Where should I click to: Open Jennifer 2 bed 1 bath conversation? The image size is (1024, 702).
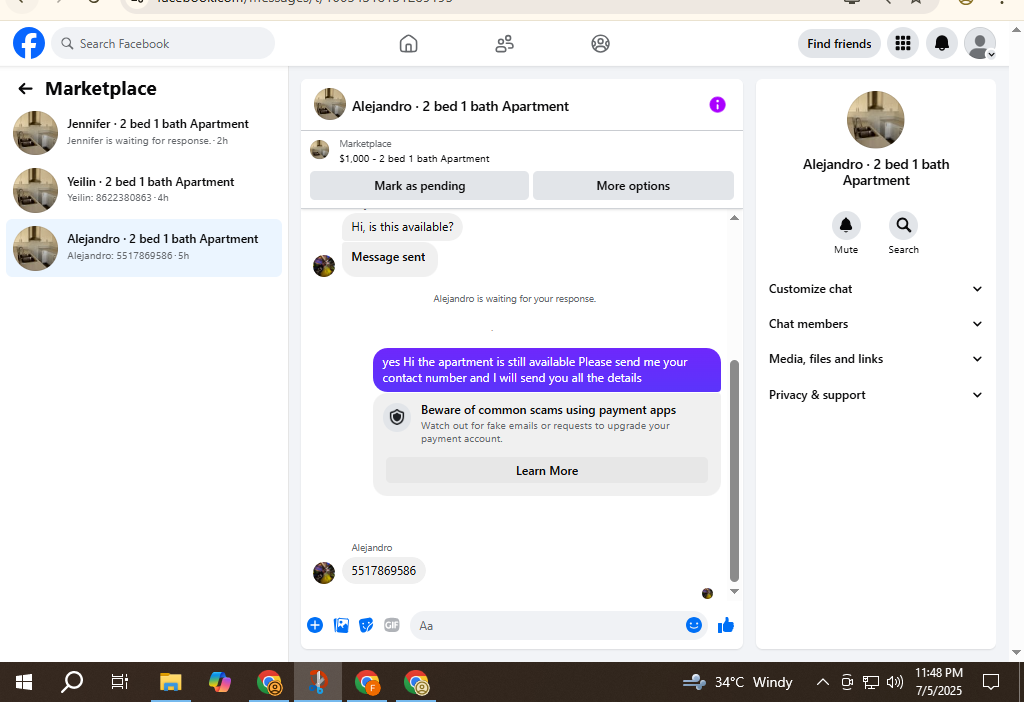144,133
